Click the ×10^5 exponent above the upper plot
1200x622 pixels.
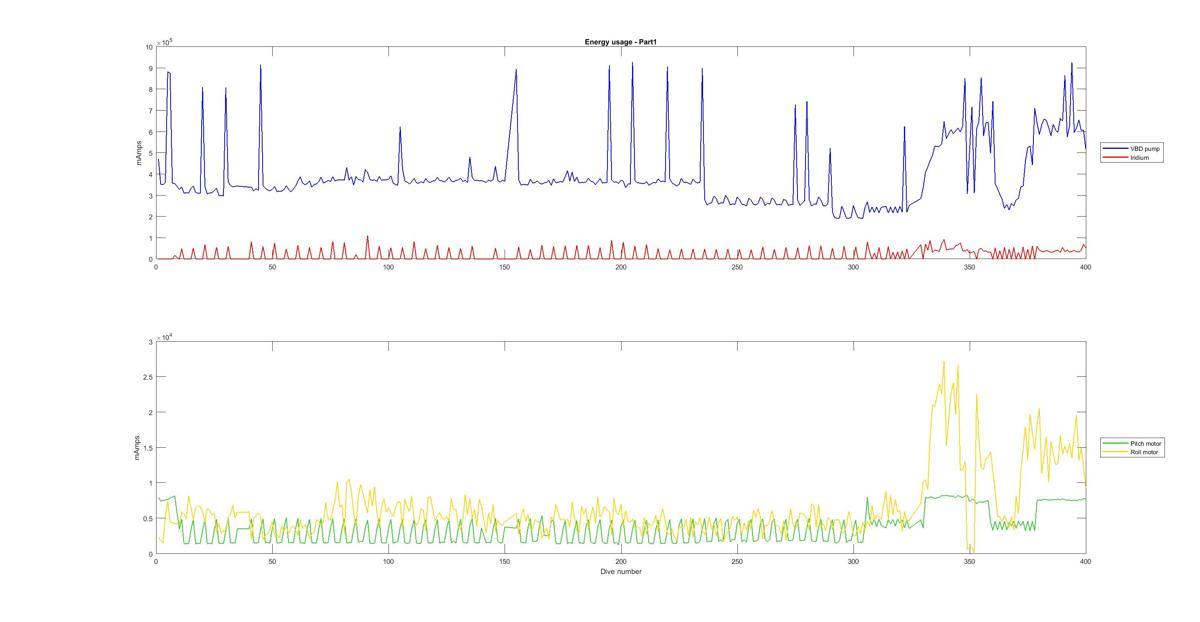(165, 41)
